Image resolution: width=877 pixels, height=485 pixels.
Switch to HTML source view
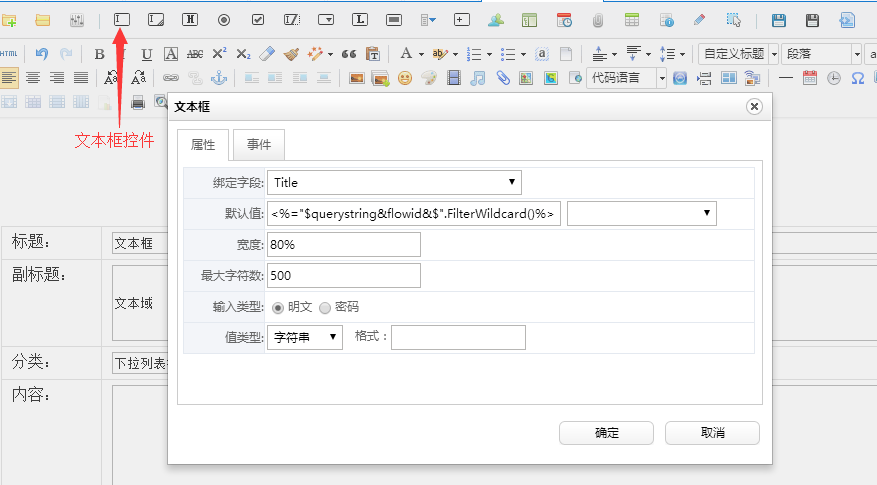tap(9, 54)
